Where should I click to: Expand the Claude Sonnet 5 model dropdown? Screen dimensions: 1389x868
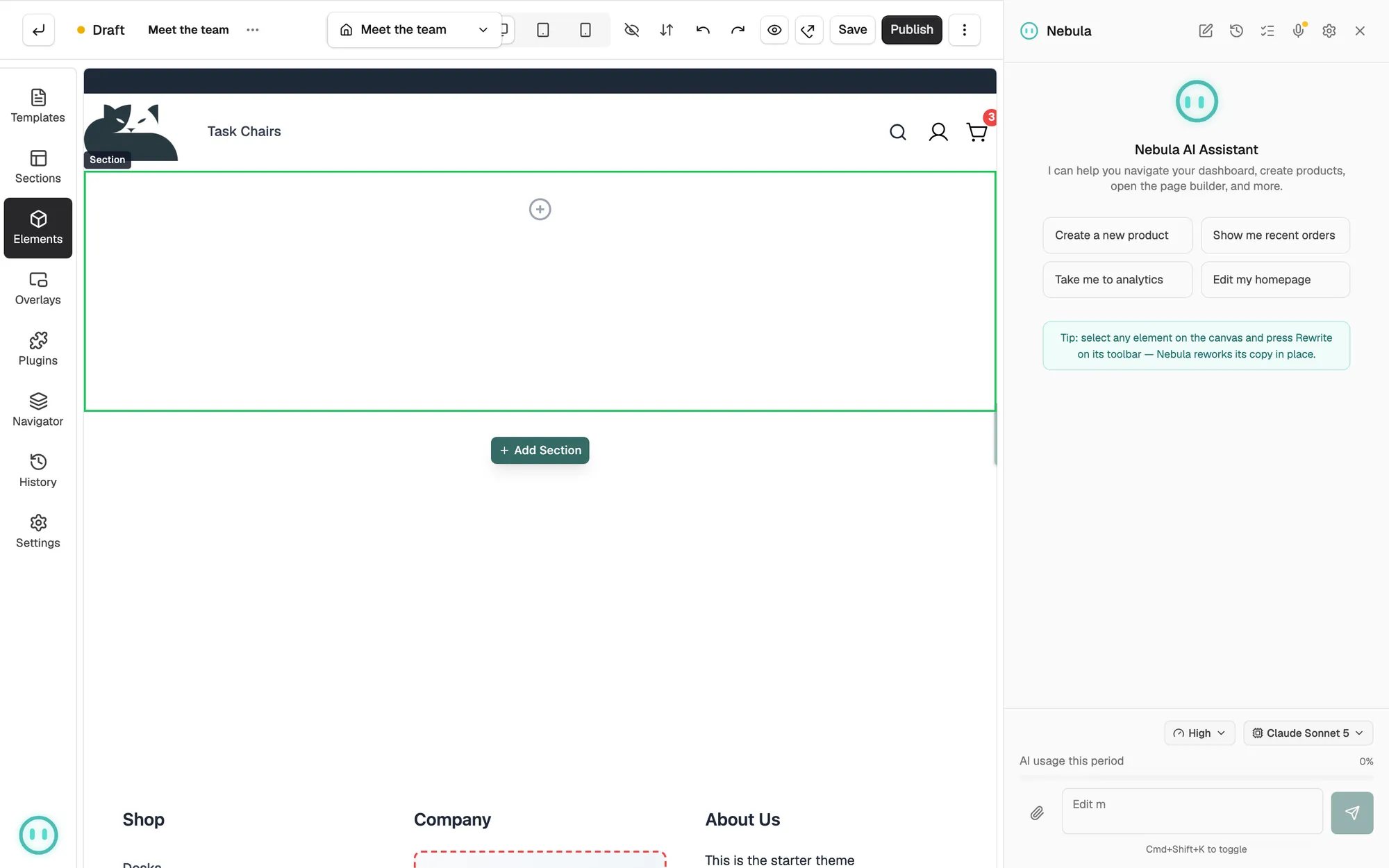tap(1307, 733)
